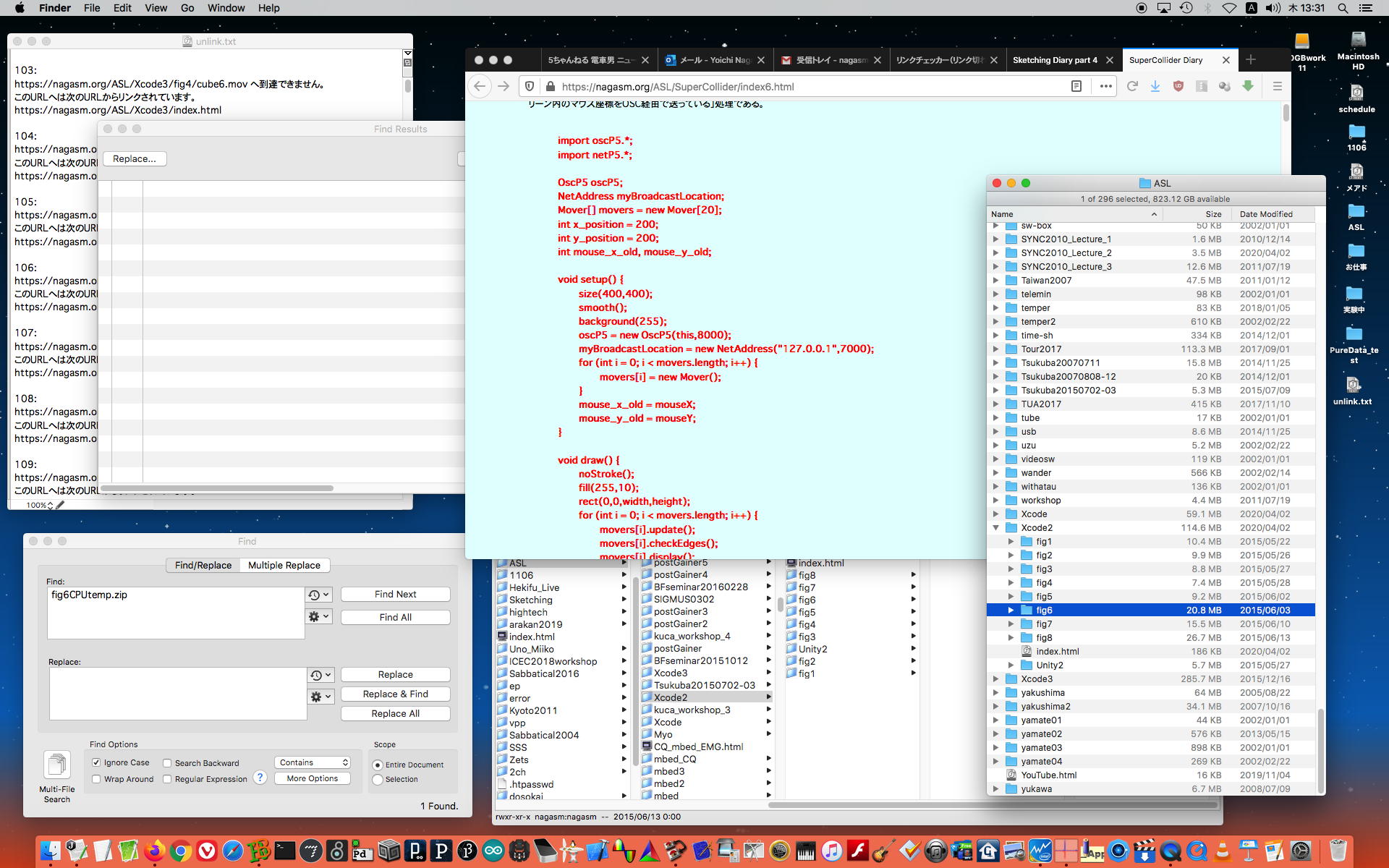The image size is (1389, 868).
Task: Open the Finder Go menu
Action: 187,8
